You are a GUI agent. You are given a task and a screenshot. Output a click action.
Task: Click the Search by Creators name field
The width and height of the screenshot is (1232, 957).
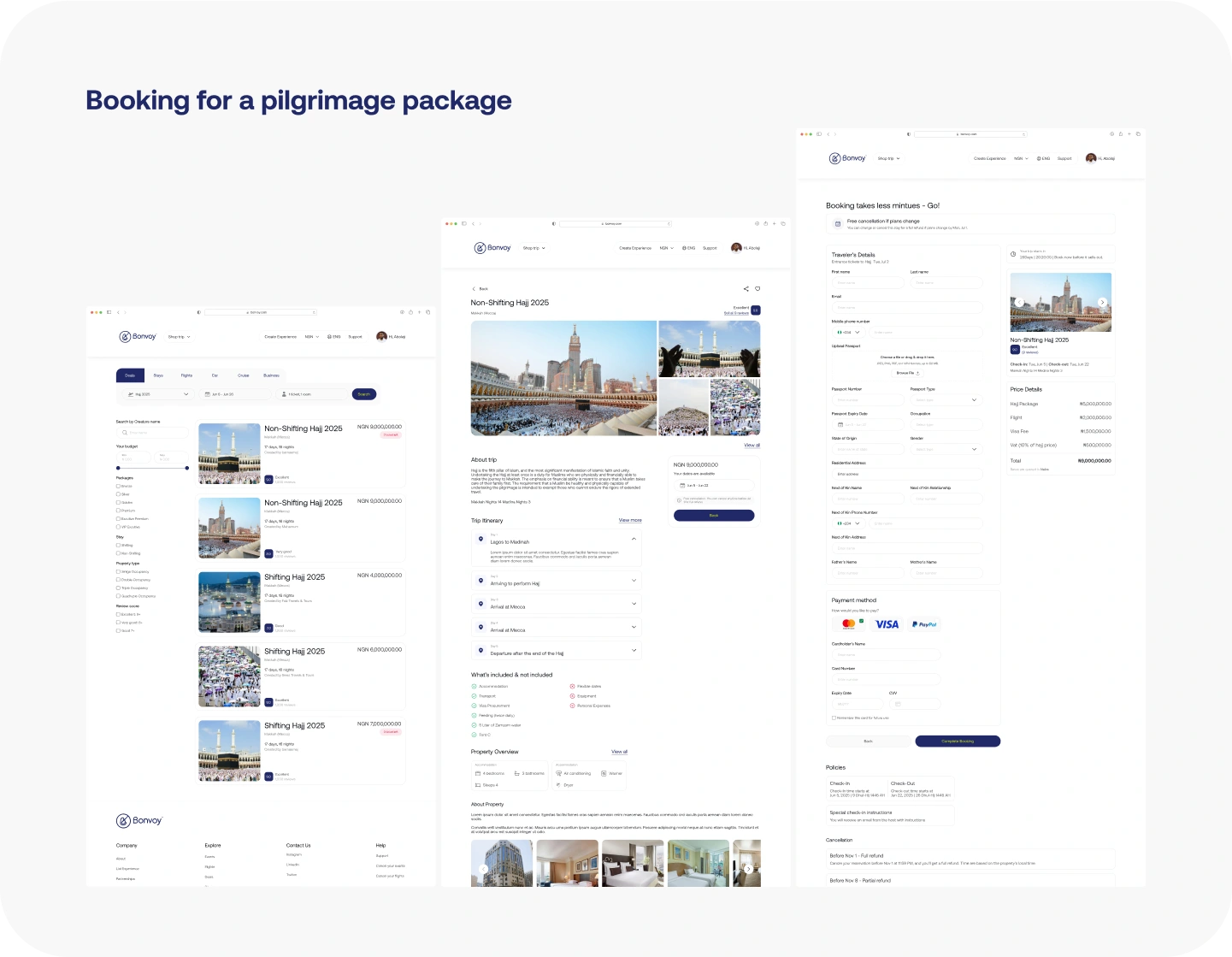pos(152,433)
